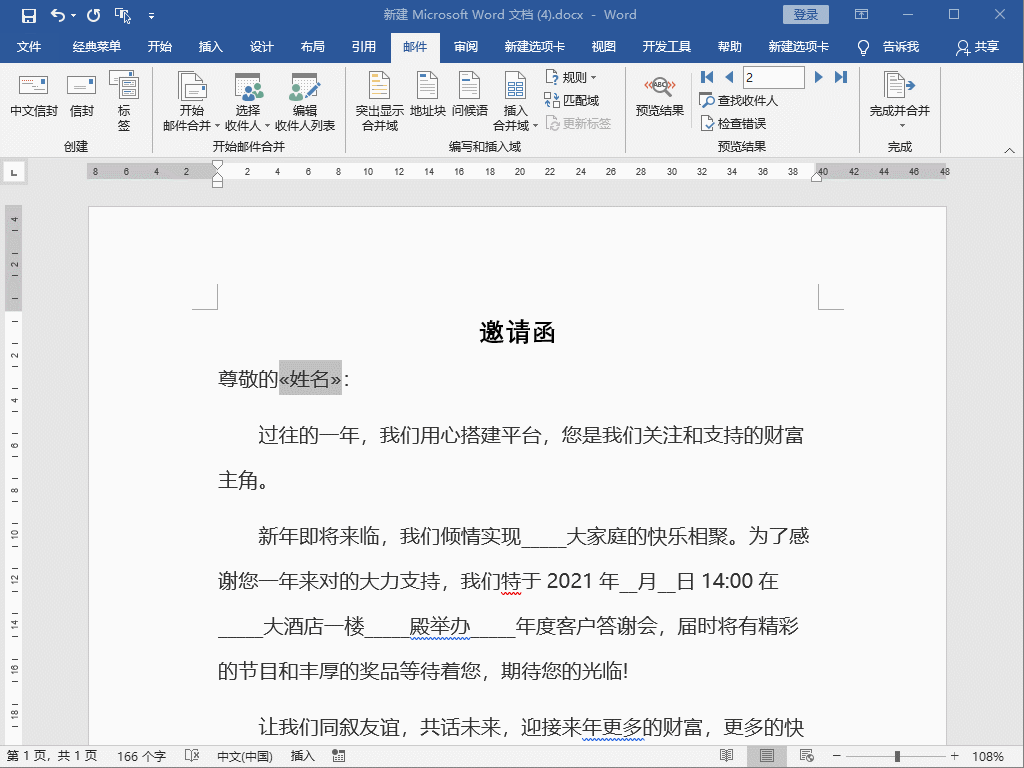Switch to the 设计 tab
1024x768 pixels.
pyautogui.click(x=261, y=46)
